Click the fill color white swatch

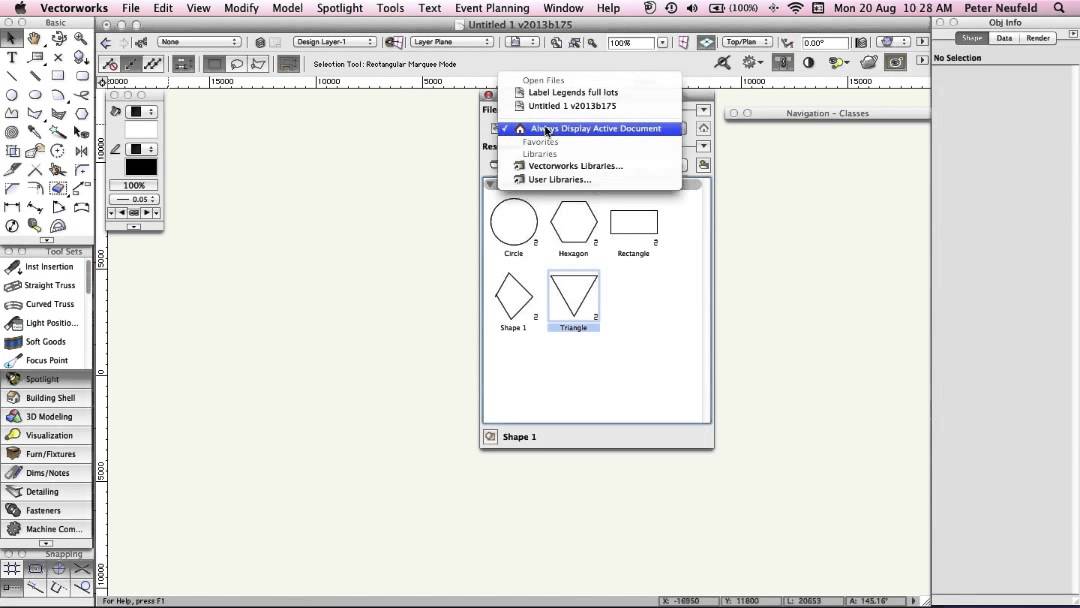(x=141, y=130)
